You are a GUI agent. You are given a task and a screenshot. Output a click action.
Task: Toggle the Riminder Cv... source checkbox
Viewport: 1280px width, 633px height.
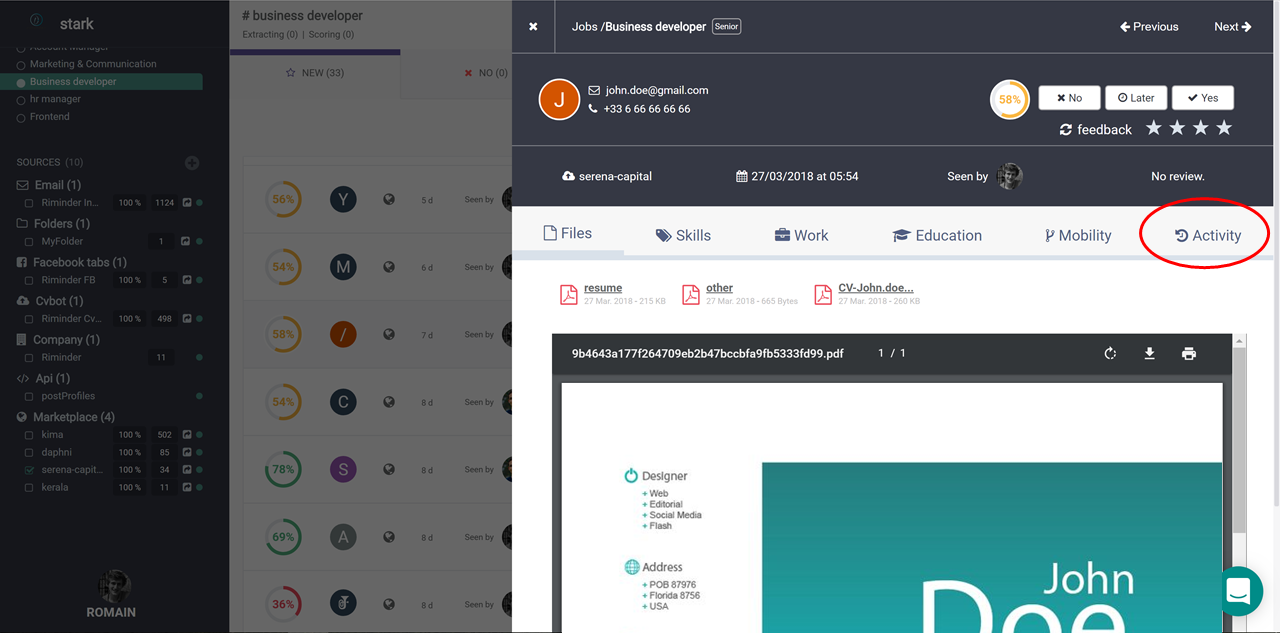pos(29,319)
